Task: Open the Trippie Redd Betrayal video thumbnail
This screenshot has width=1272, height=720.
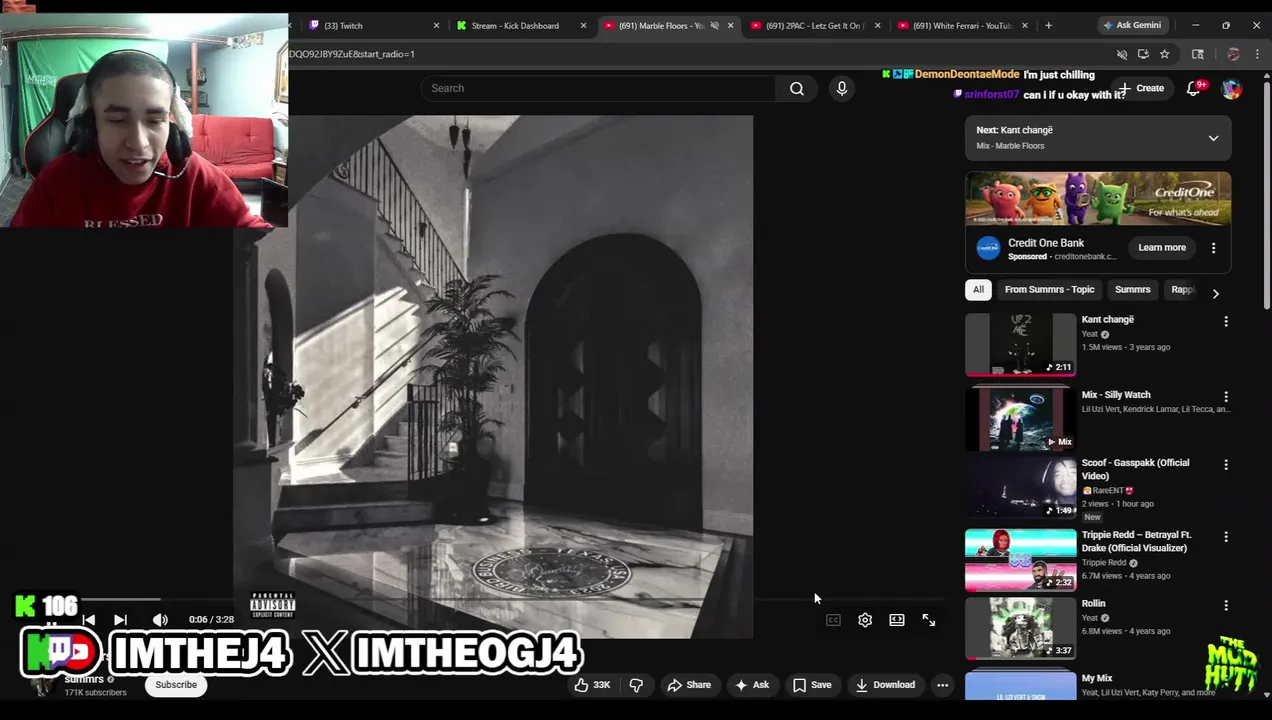Action: [x=1020, y=560]
